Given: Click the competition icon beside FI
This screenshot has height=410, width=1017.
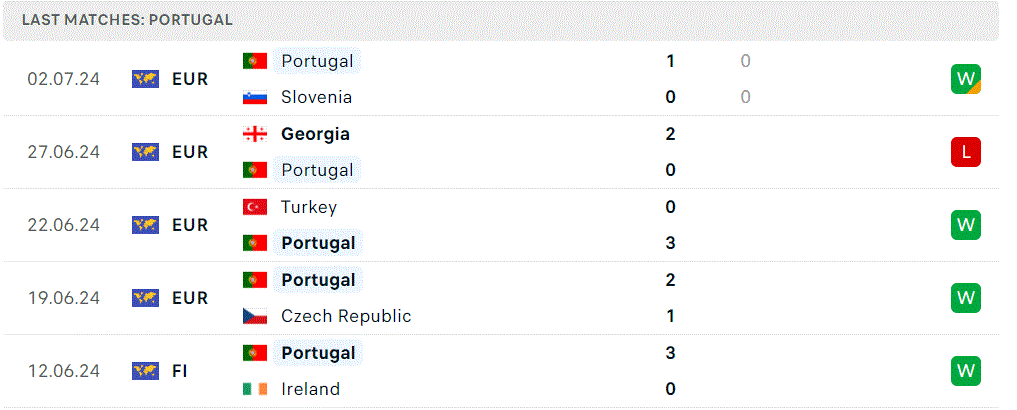Looking at the screenshot, I should point(145,371).
